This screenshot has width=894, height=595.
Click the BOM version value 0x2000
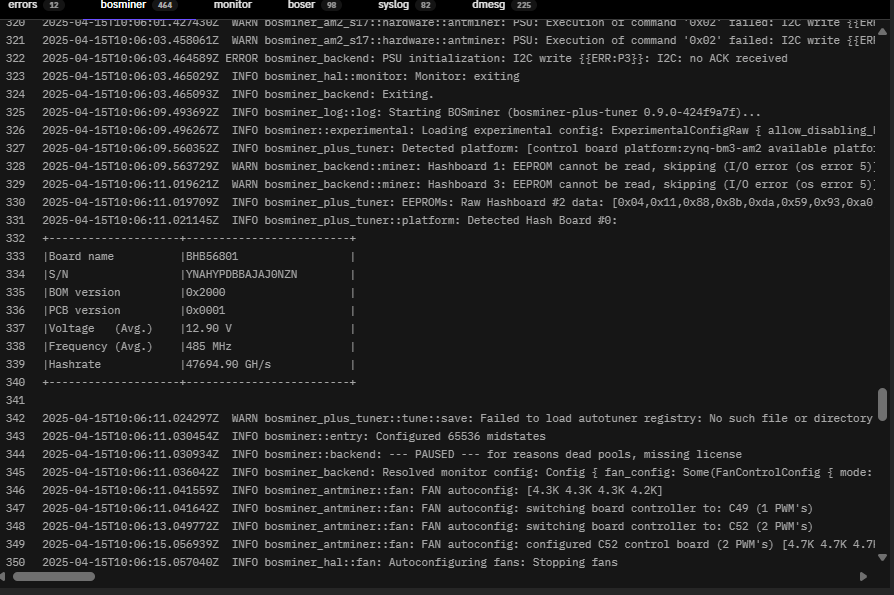pos(205,292)
